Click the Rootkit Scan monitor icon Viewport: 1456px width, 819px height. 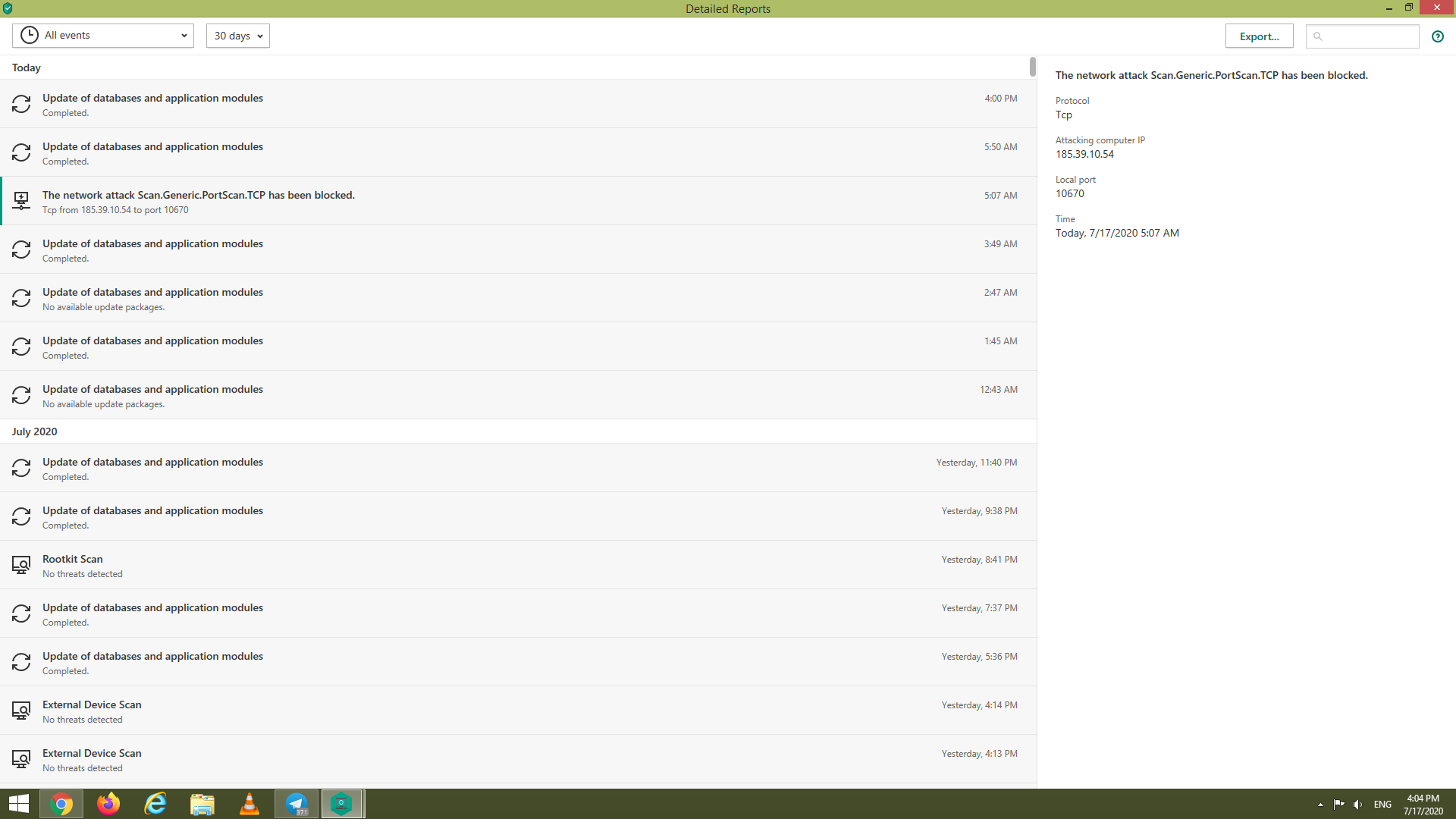(x=21, y=565)
